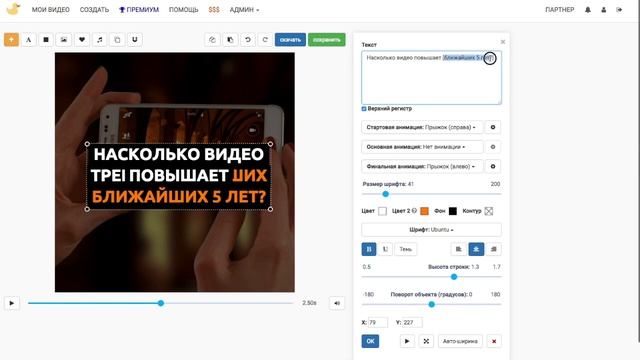Toggle the Верхний регистр checkbox
The width and height of the screenshot is (640, 360).
[x=364, y=109]
